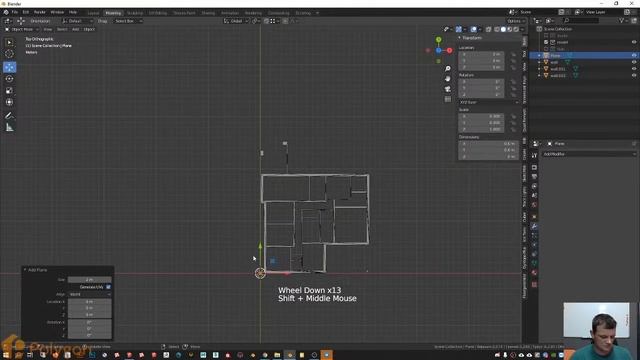Click the pan hand viewport icon
The height and width of the screenshot is (360, 640).
448,79
